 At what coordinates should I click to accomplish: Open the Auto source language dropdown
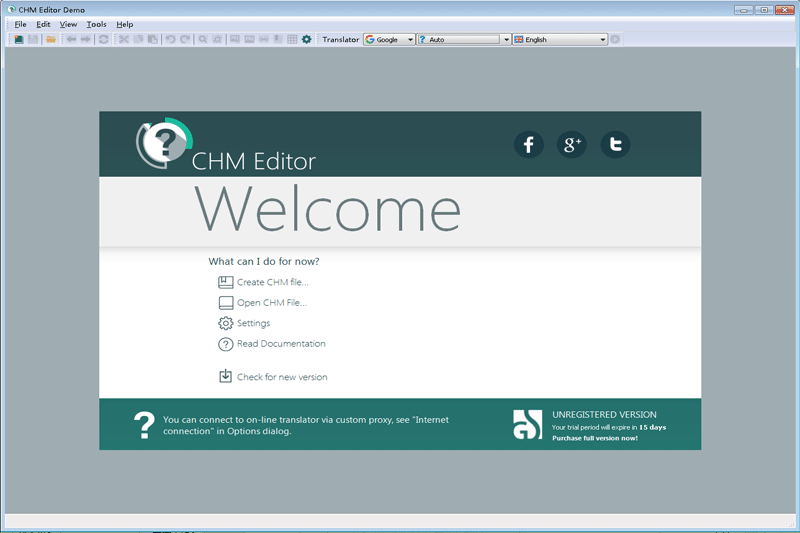(x=464, y=39)
